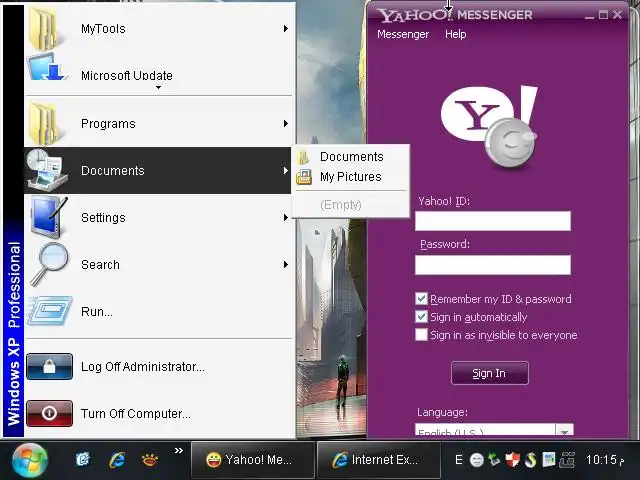Click the Turn Off Computer power icon
This screenshot has width=640, height=480.
pyautogui.click(x=49, y=413)
